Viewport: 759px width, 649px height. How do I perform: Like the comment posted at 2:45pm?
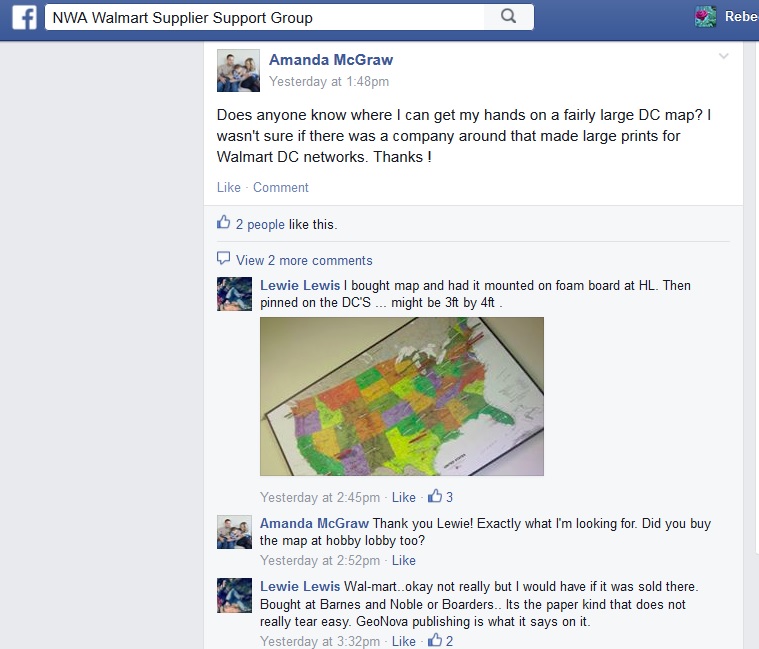(x=404, y=497)
